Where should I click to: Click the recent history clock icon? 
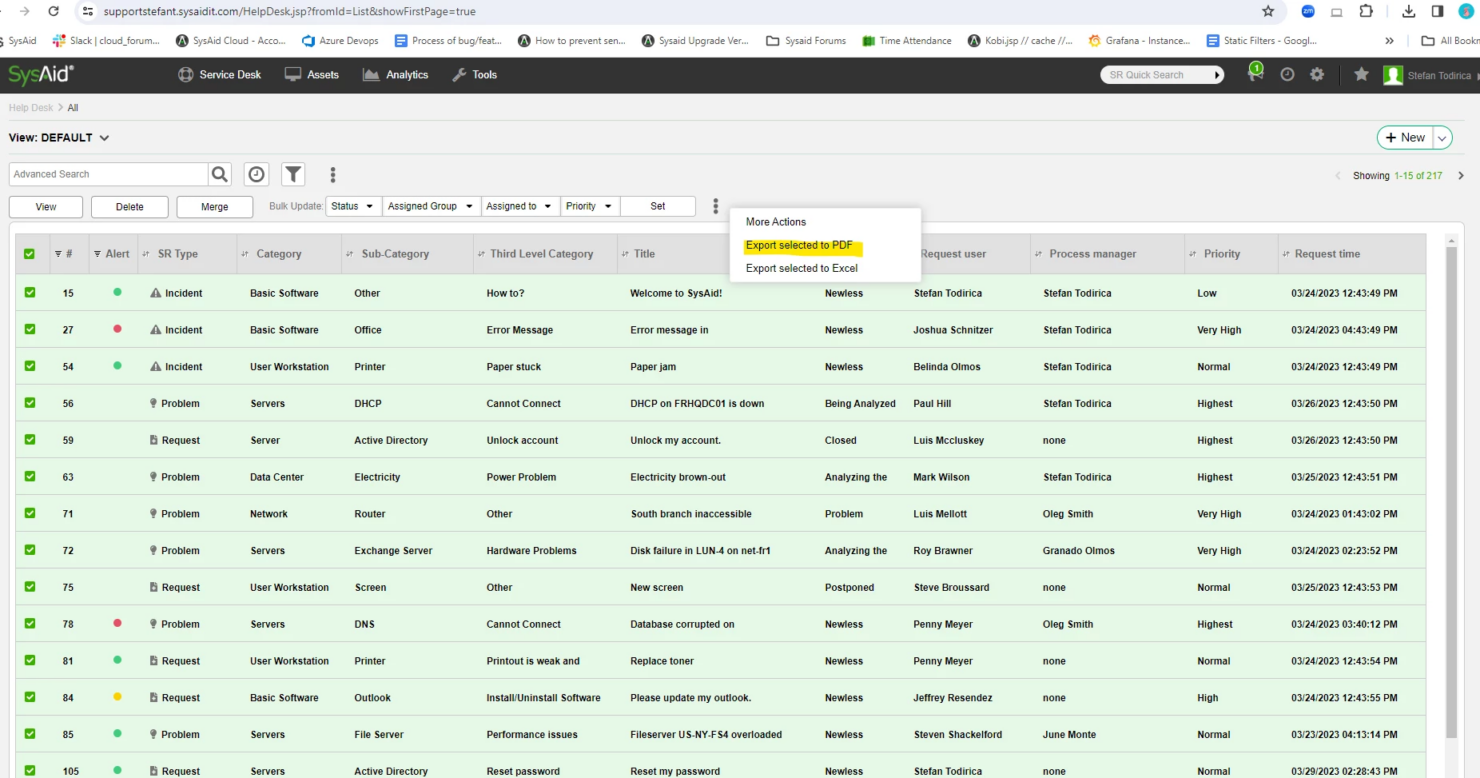pos(256,173)
